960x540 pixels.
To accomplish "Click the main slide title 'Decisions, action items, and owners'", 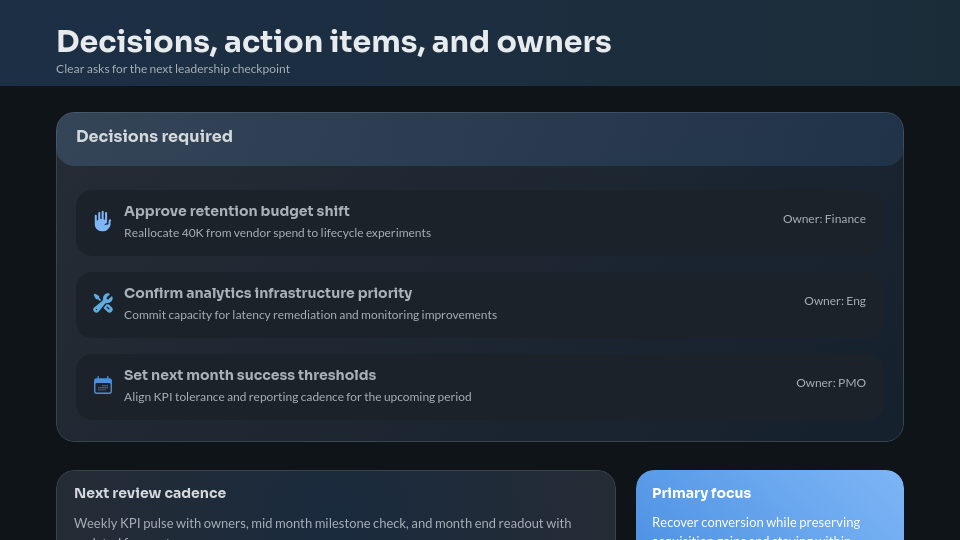I will (x=333, y=42).
